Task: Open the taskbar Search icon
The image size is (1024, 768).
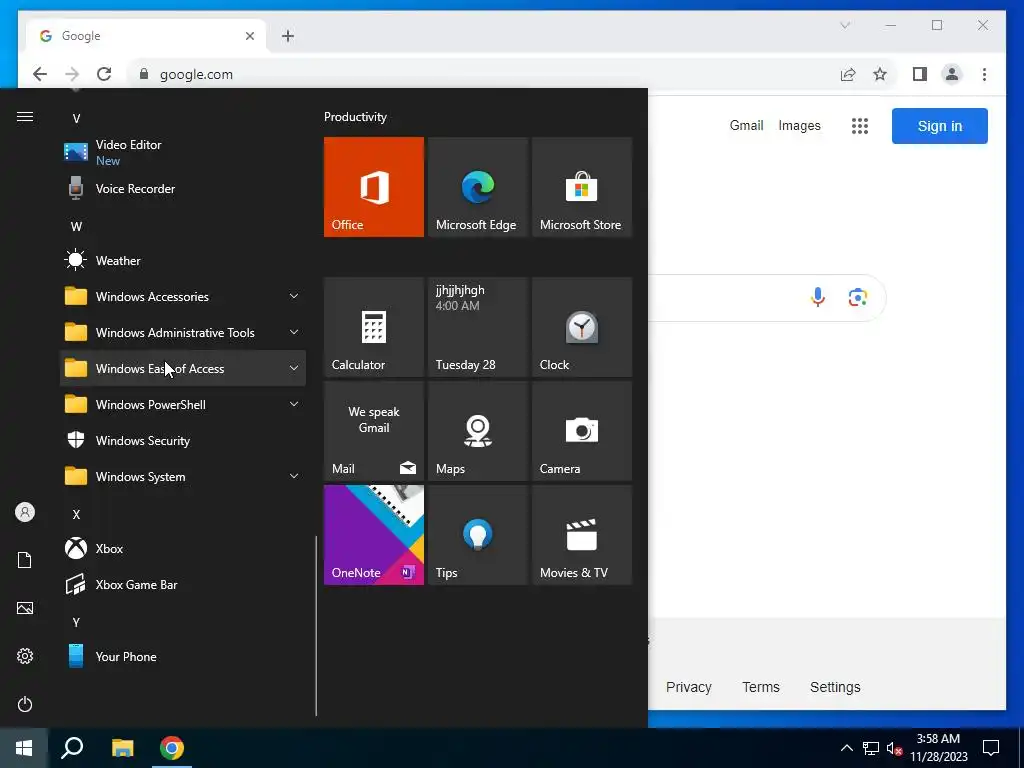Action: pos(72,748)
